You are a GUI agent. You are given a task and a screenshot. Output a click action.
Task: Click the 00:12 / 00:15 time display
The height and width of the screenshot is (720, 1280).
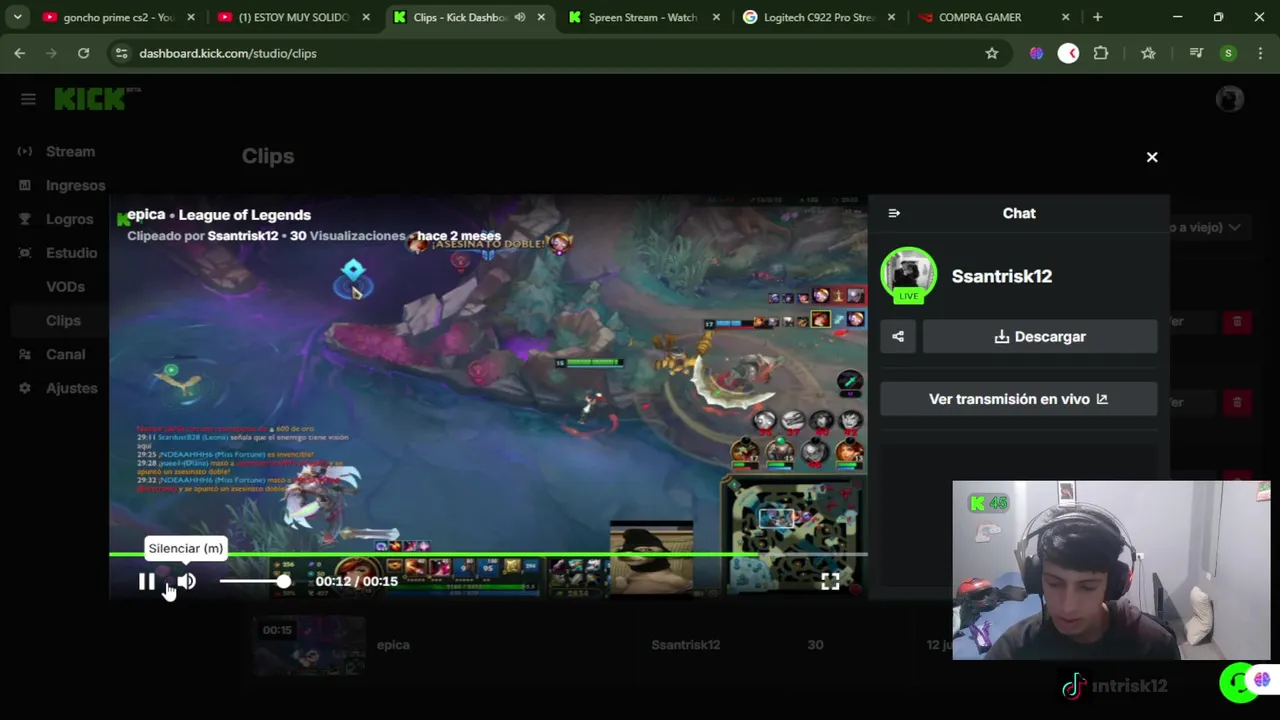[357, 581]
